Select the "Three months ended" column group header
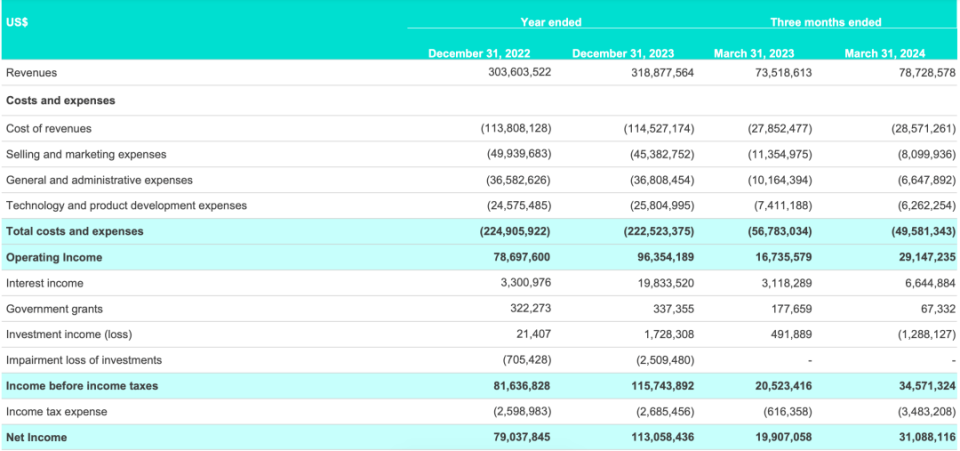Viewport: 960px width, 451px height. point(825,22)
